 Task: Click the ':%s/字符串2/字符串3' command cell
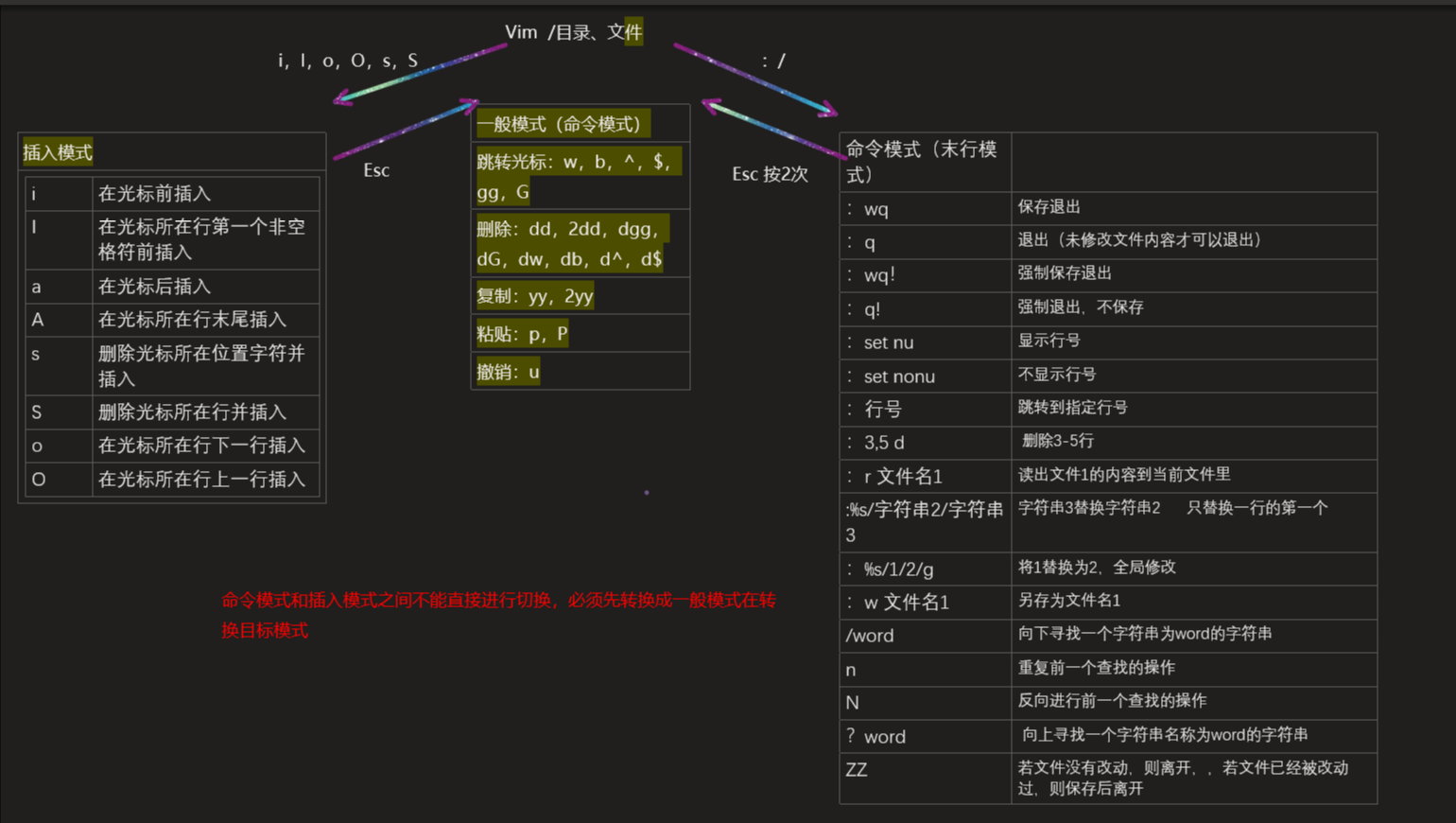tap(925, 522)
